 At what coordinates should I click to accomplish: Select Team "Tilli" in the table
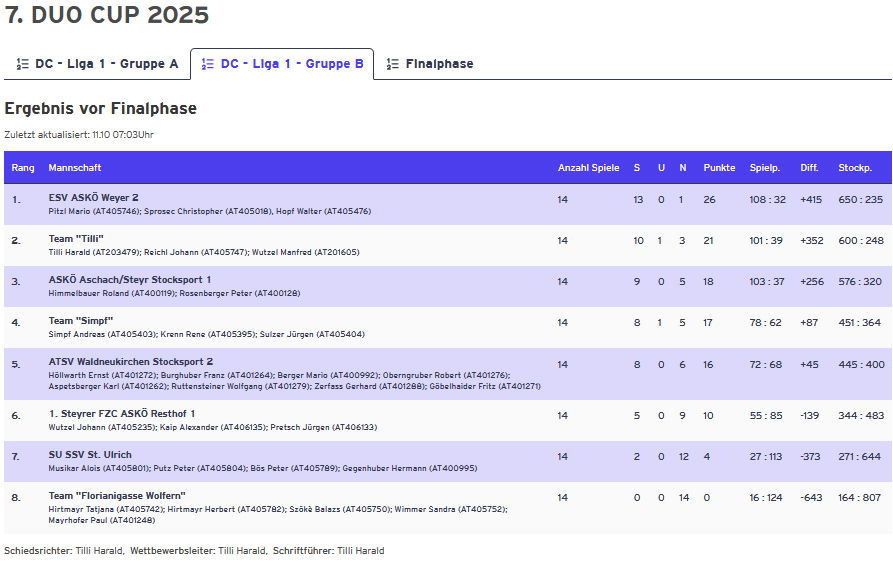click(x=75, y=239)
